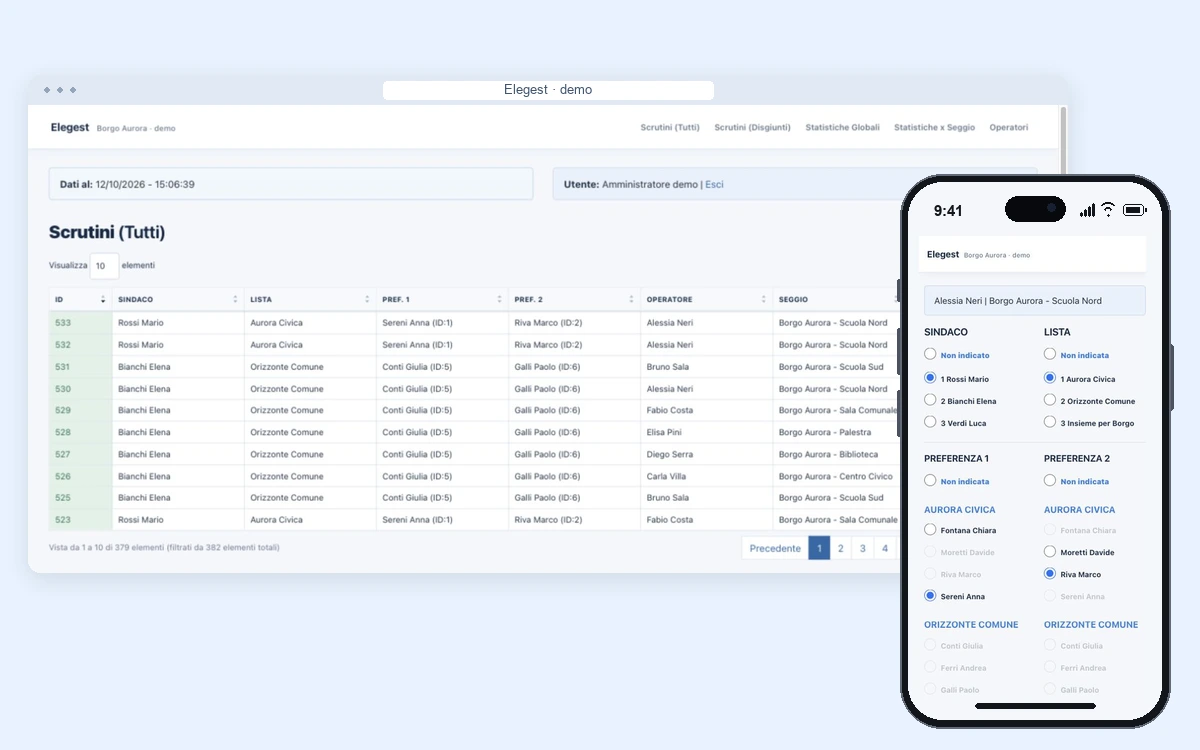Click the Precedente pagination button
This screenshot has height=750, width=1200.
pyautogui.click(x=775, y=548)
